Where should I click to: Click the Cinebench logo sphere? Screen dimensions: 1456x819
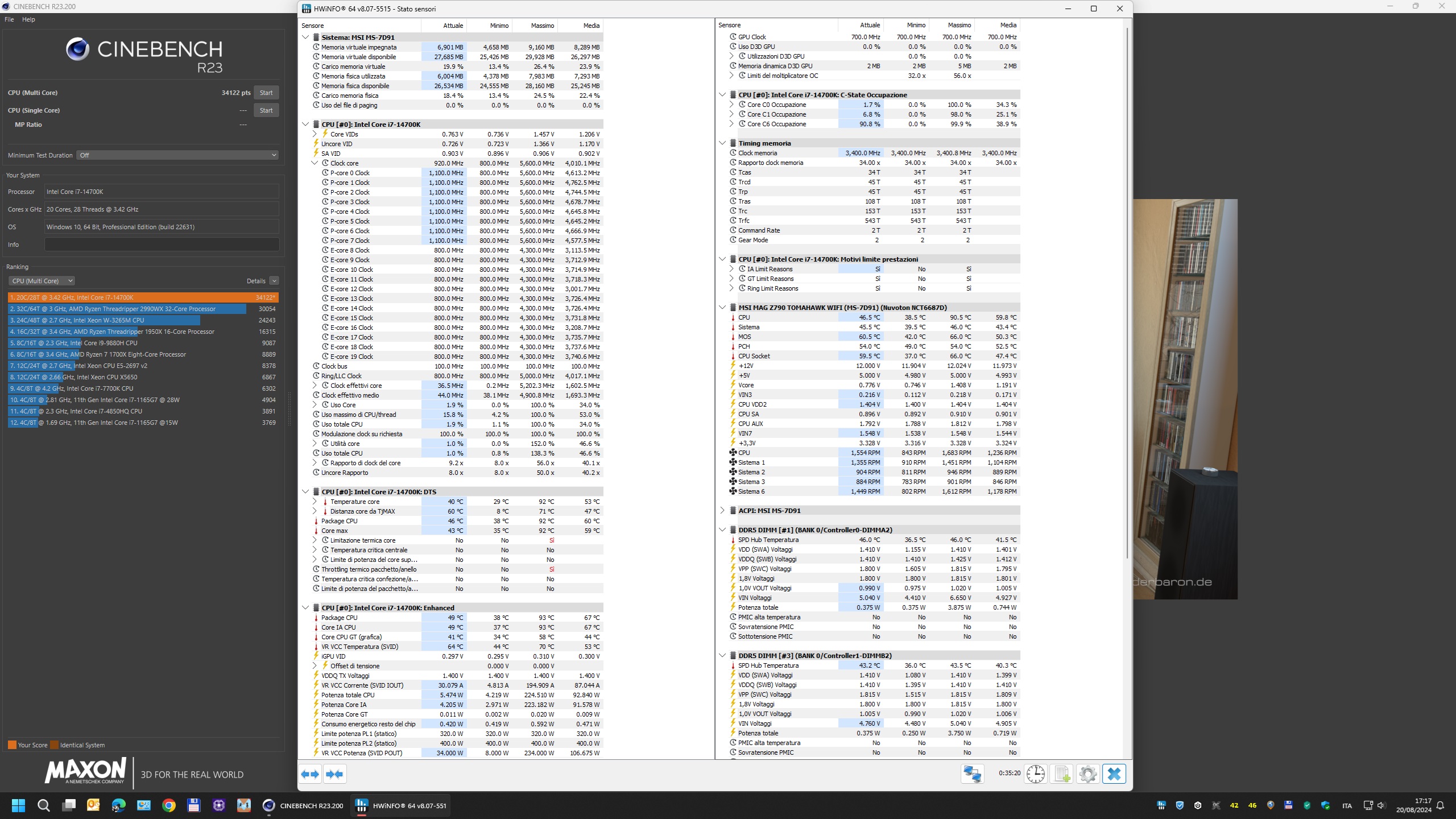tap(77, 49)
